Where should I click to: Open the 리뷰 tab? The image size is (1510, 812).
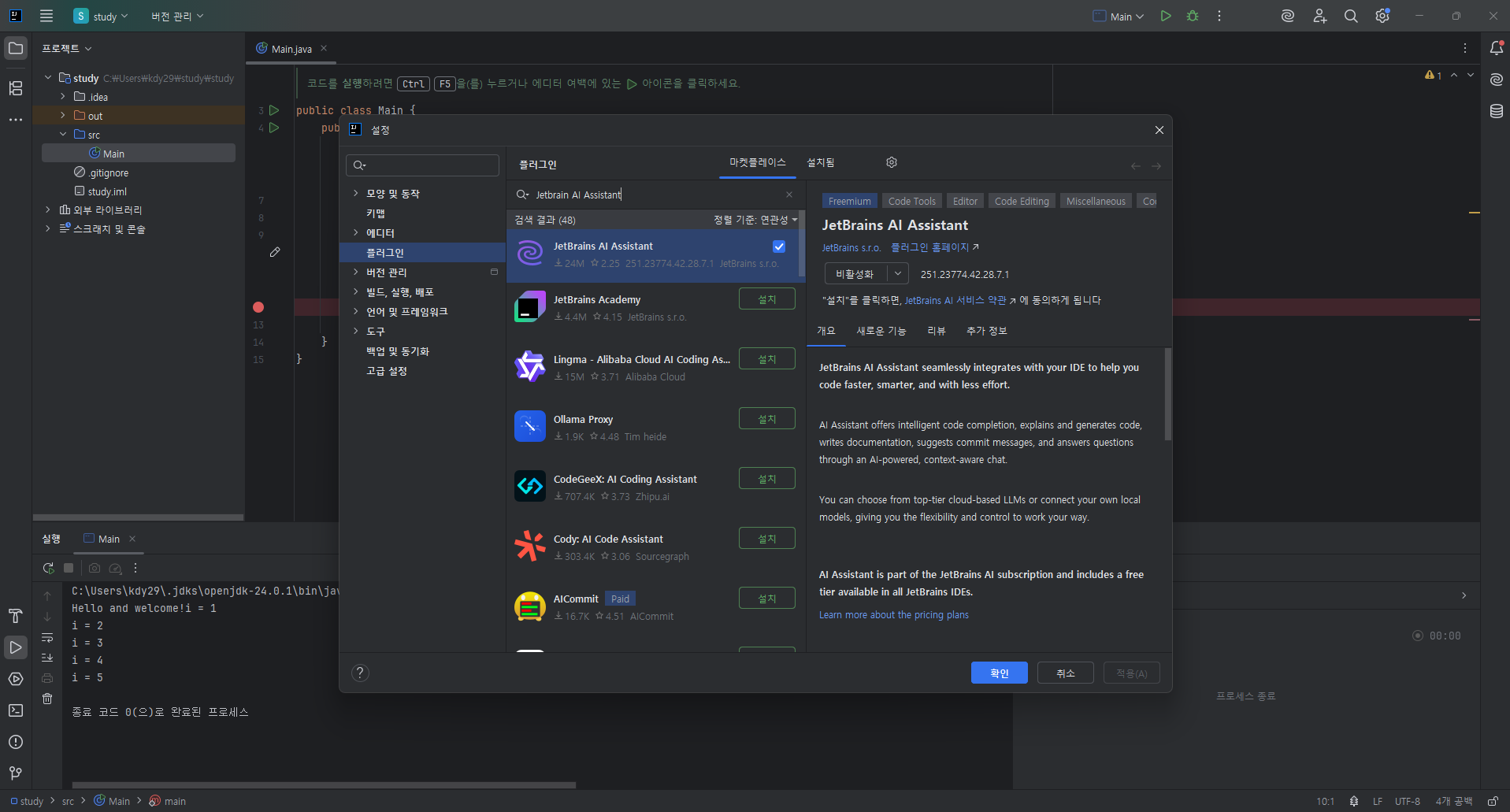point(937,331)
